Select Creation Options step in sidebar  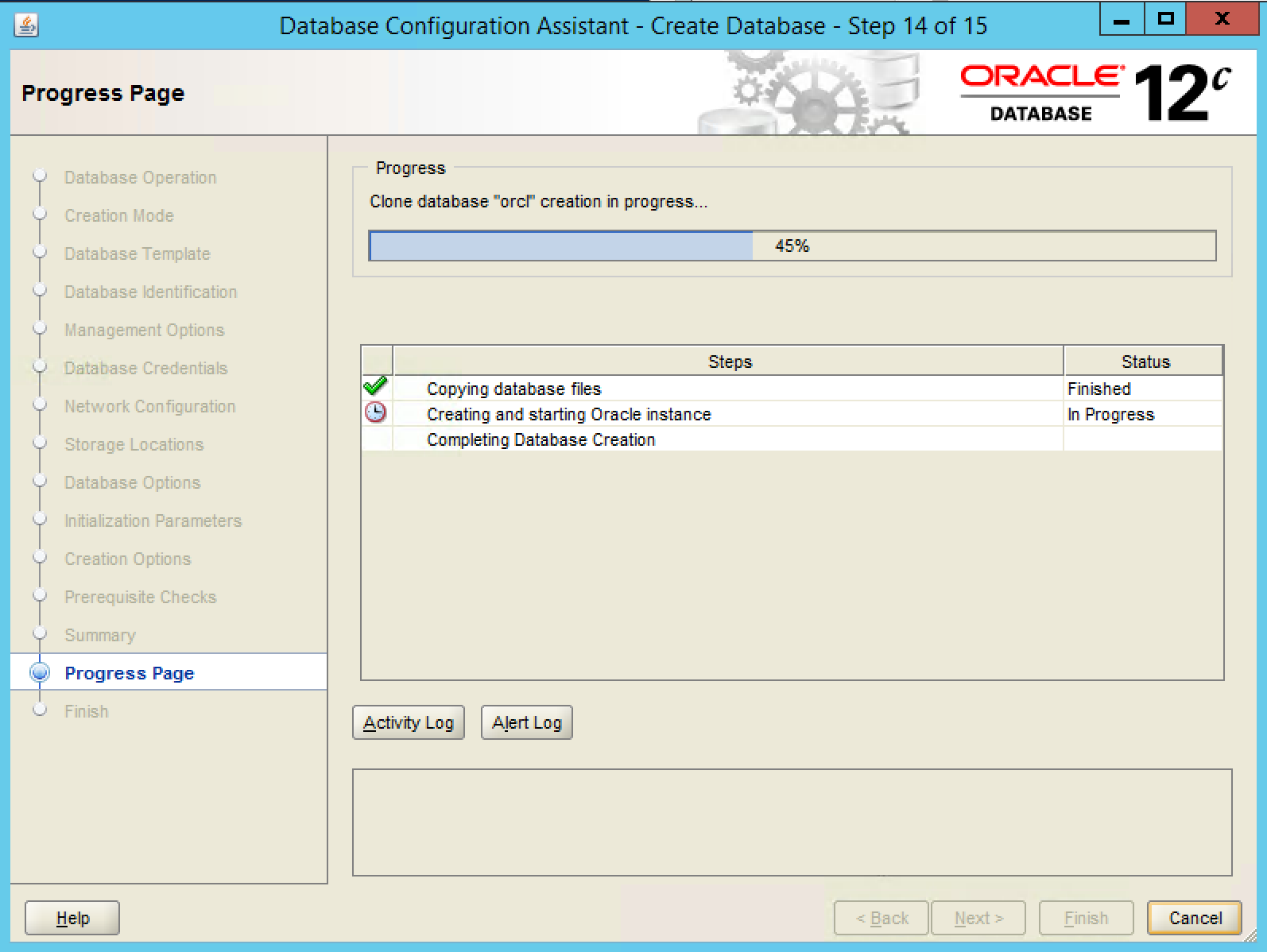(128, 559)
